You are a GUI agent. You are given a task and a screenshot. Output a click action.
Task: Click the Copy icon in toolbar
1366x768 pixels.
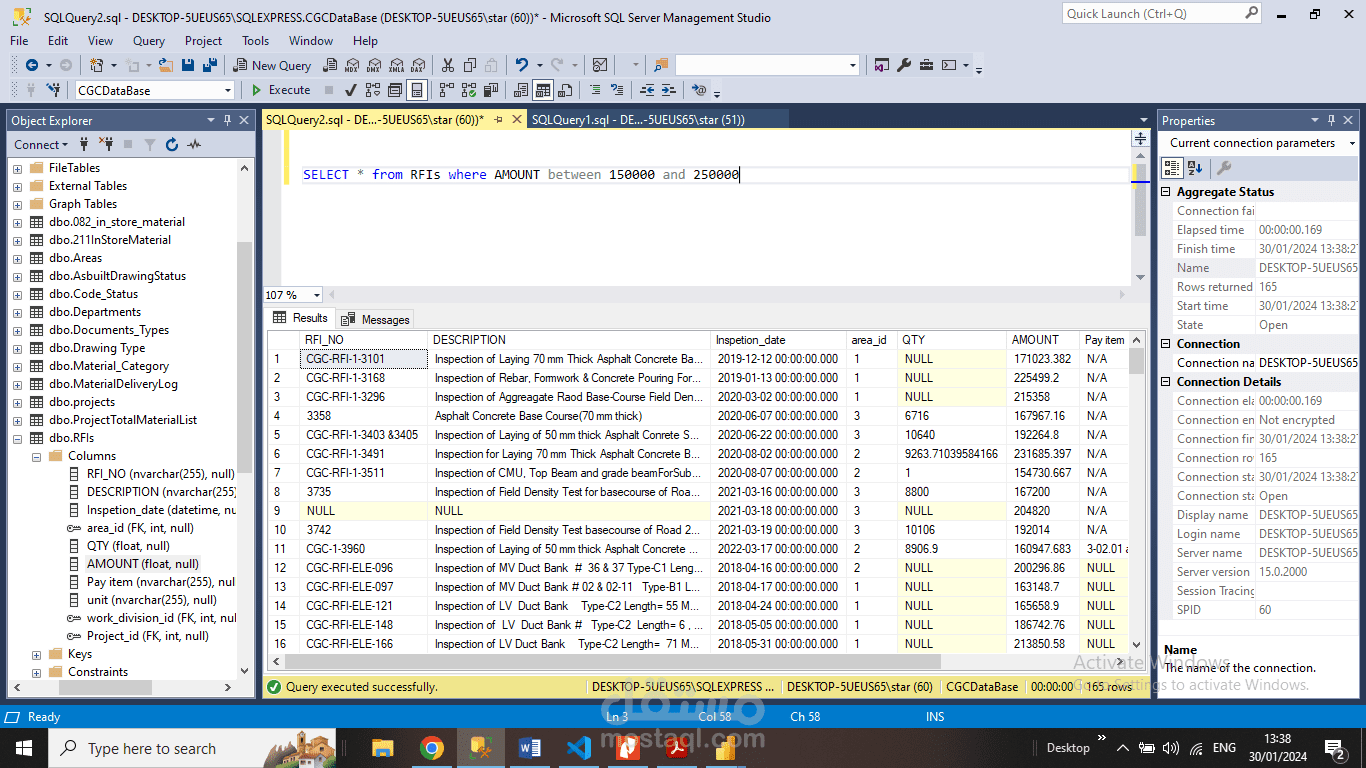click(469, 65)
